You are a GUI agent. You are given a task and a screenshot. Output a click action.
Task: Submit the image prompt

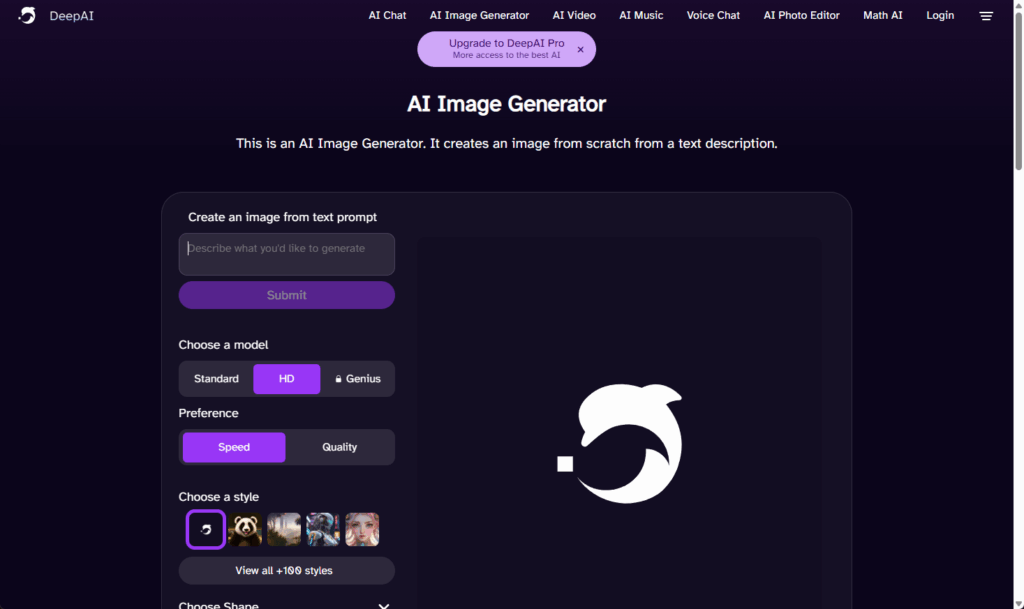tap(287, 295)
